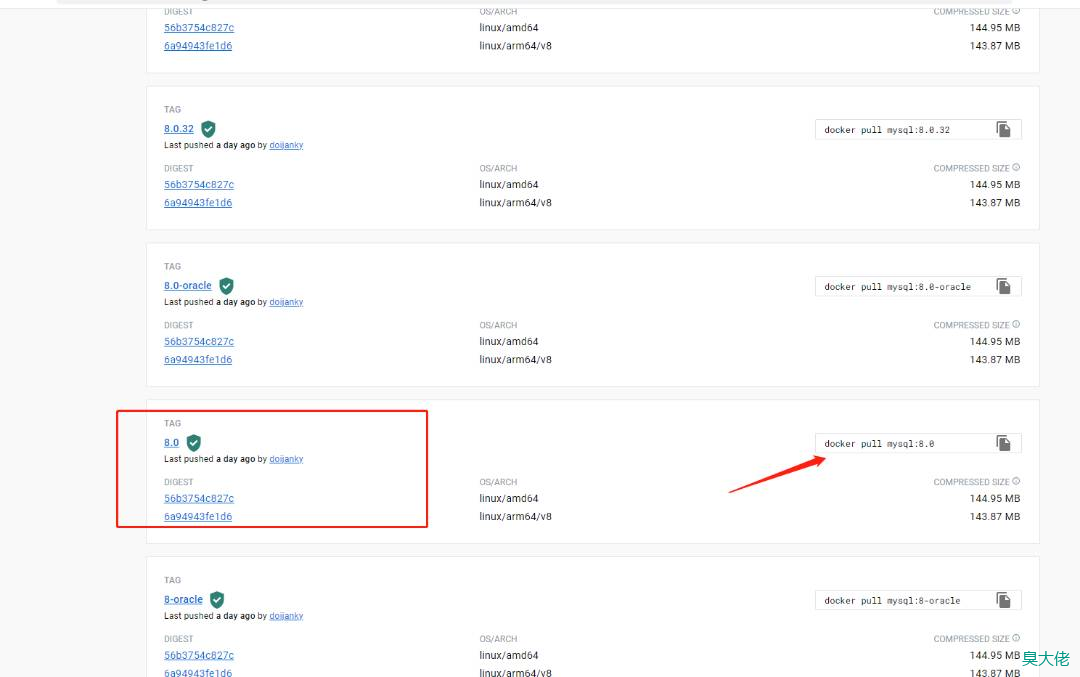This screenshot has width=1080, height=677.
Task: Open digest 56b3754c827c under tag 8.0.32
Action: [x=199, y=185]
